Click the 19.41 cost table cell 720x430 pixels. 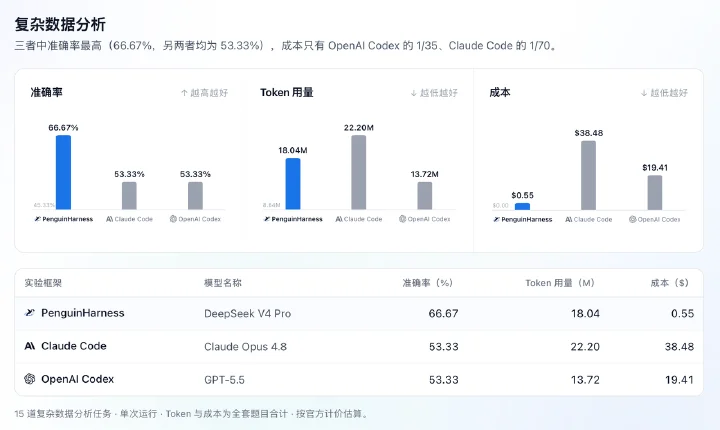(679, 380)
